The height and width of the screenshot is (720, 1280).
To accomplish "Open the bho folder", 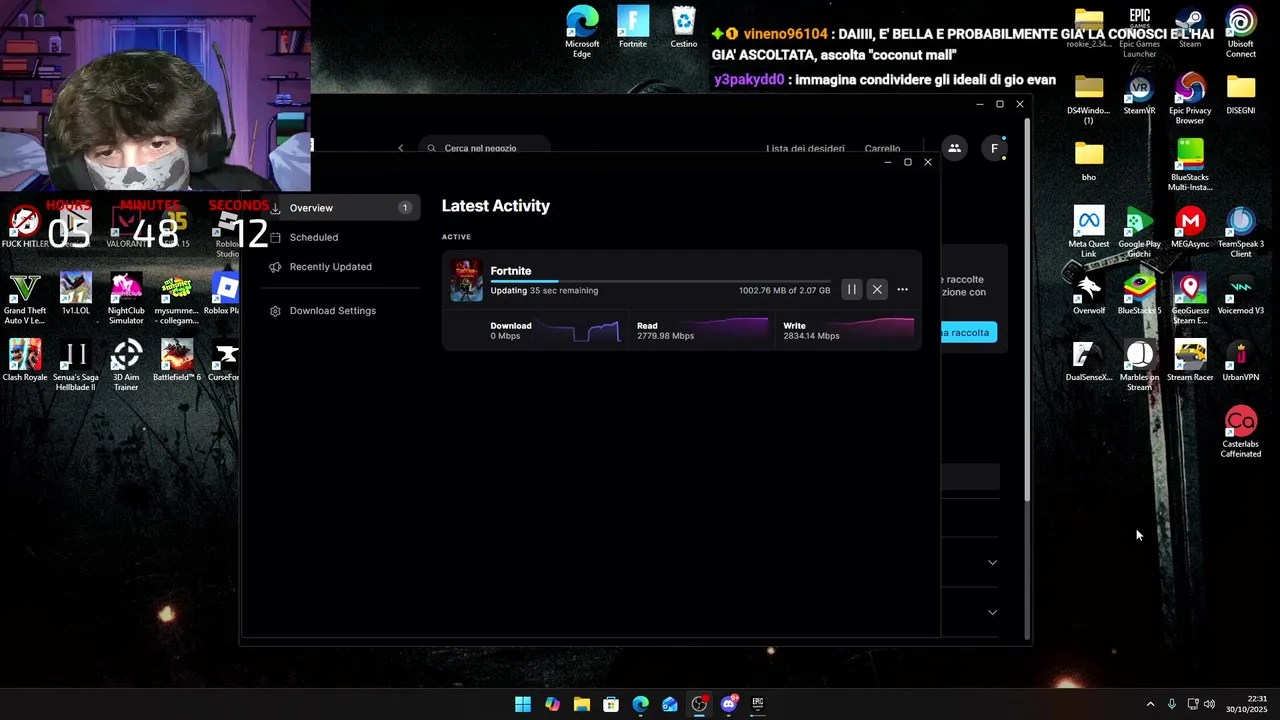I will point(1089,162).
